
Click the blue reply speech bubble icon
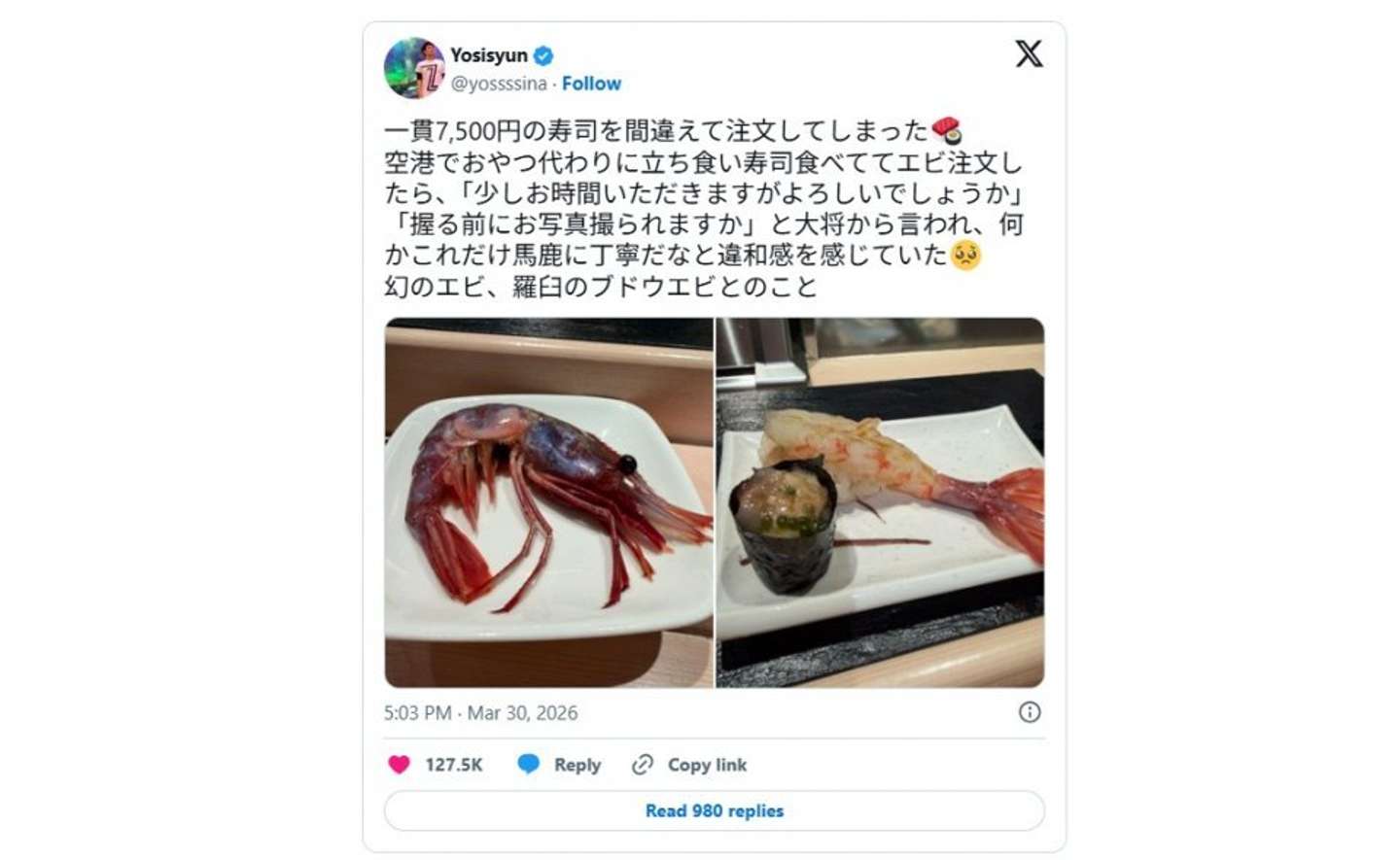point(528,764)
